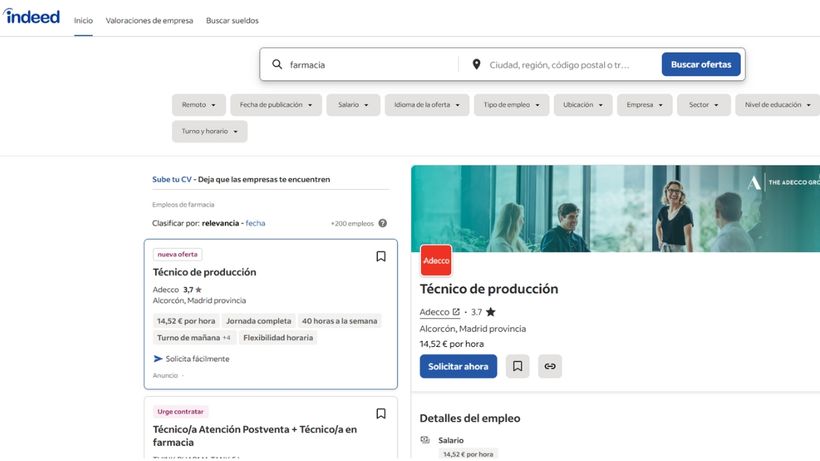Open the Sube tu CV link
The image size is (820, 461).
tap(172, 179)
